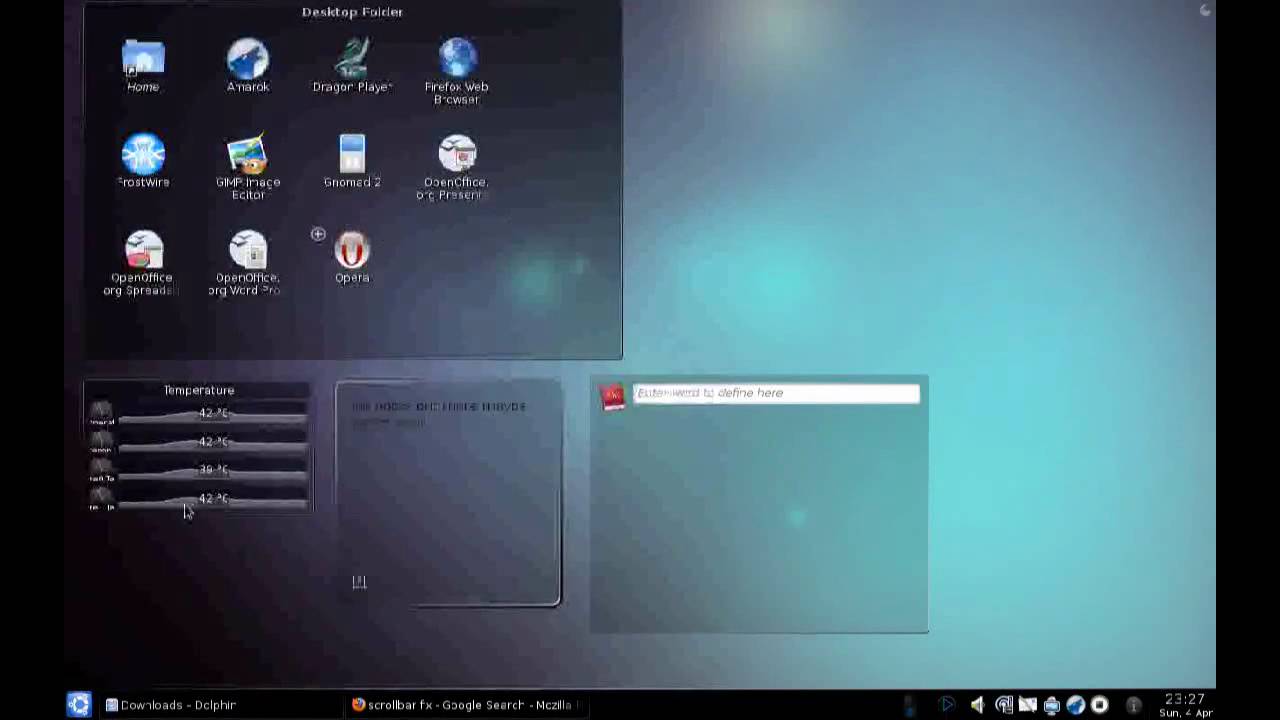The height and width of the screenshot is (720, 1280).
Task: Click the envelope-like tray icon
Action: tap(1028, 705)
